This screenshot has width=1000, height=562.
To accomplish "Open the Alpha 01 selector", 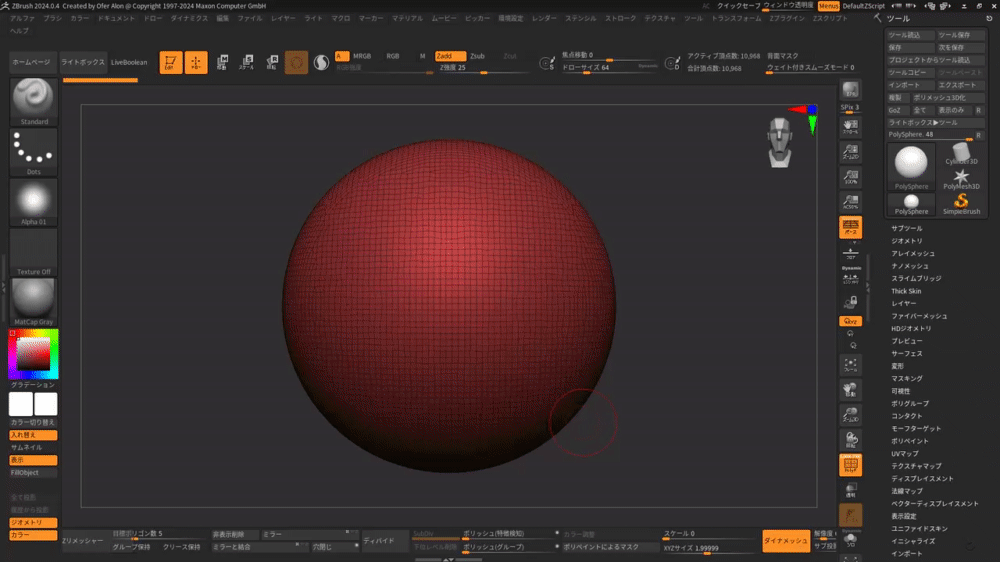I will (x=34, y=202).
